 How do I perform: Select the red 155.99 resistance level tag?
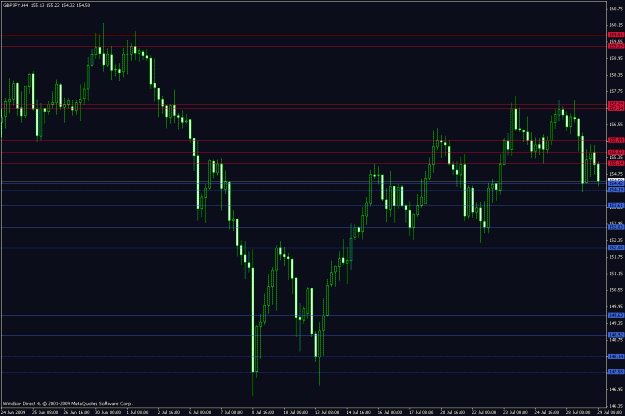[616, 140]
